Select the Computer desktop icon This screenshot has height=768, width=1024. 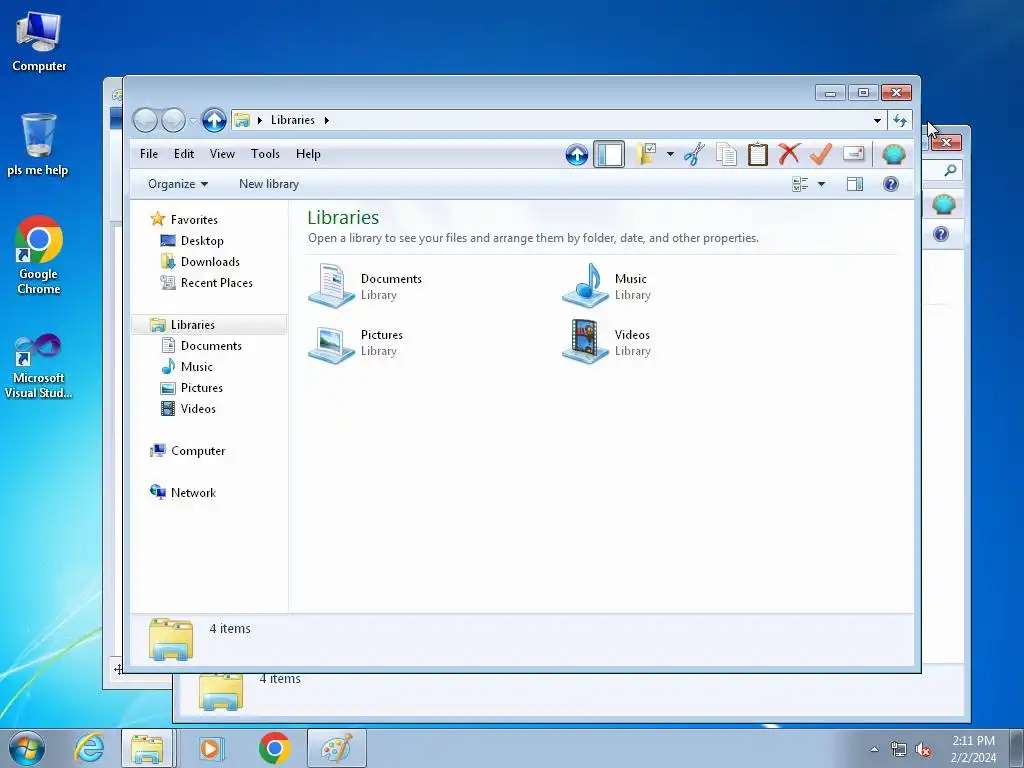pos(39,42)
